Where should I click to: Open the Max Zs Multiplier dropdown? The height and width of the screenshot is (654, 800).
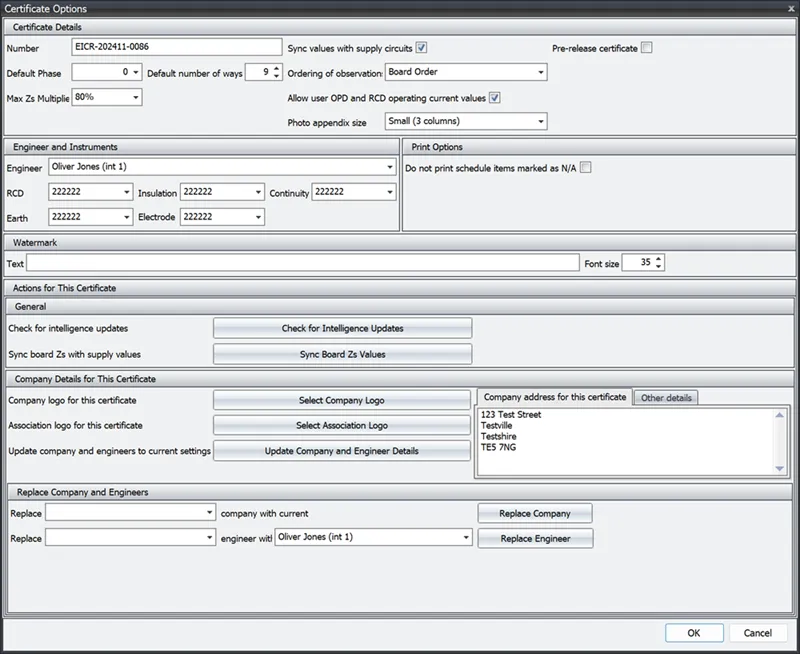(x=134, y=97)
